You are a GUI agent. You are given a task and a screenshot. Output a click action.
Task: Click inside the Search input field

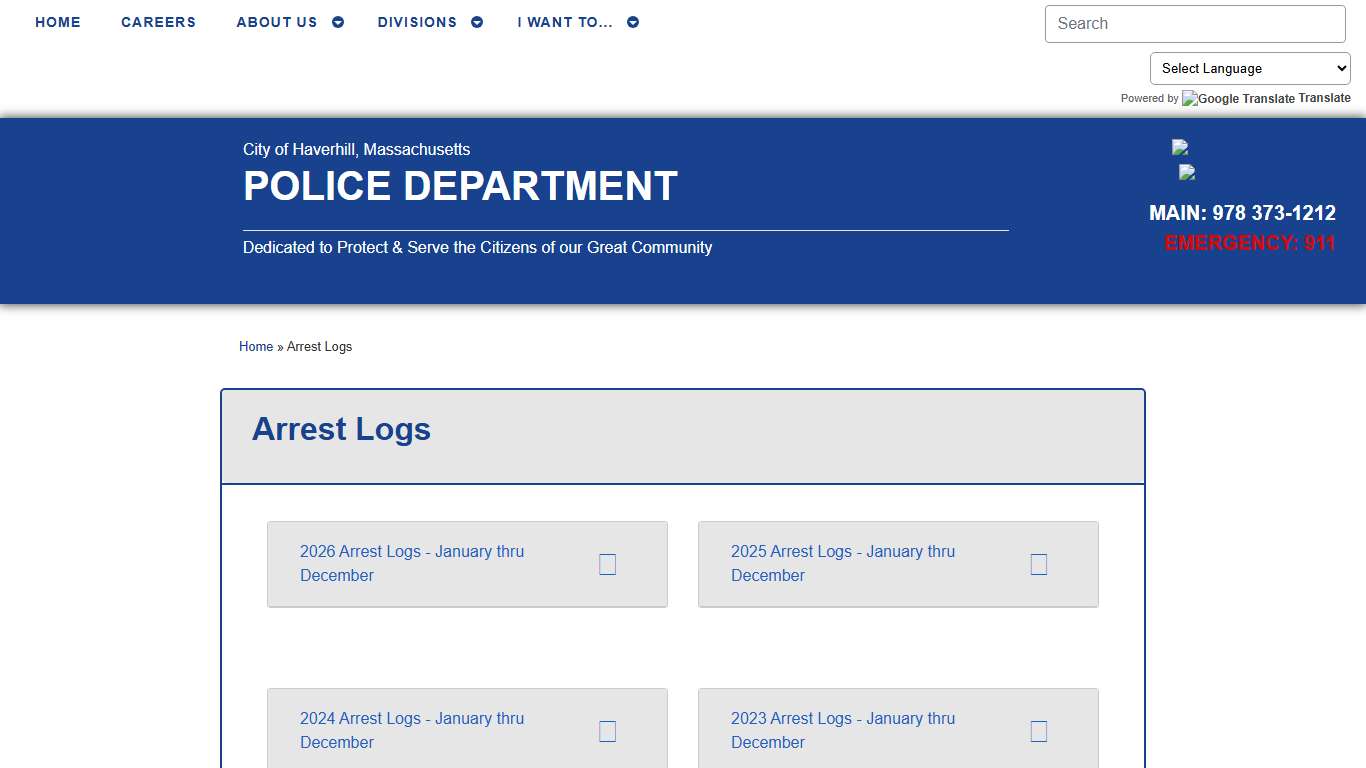pos(1195,23)
